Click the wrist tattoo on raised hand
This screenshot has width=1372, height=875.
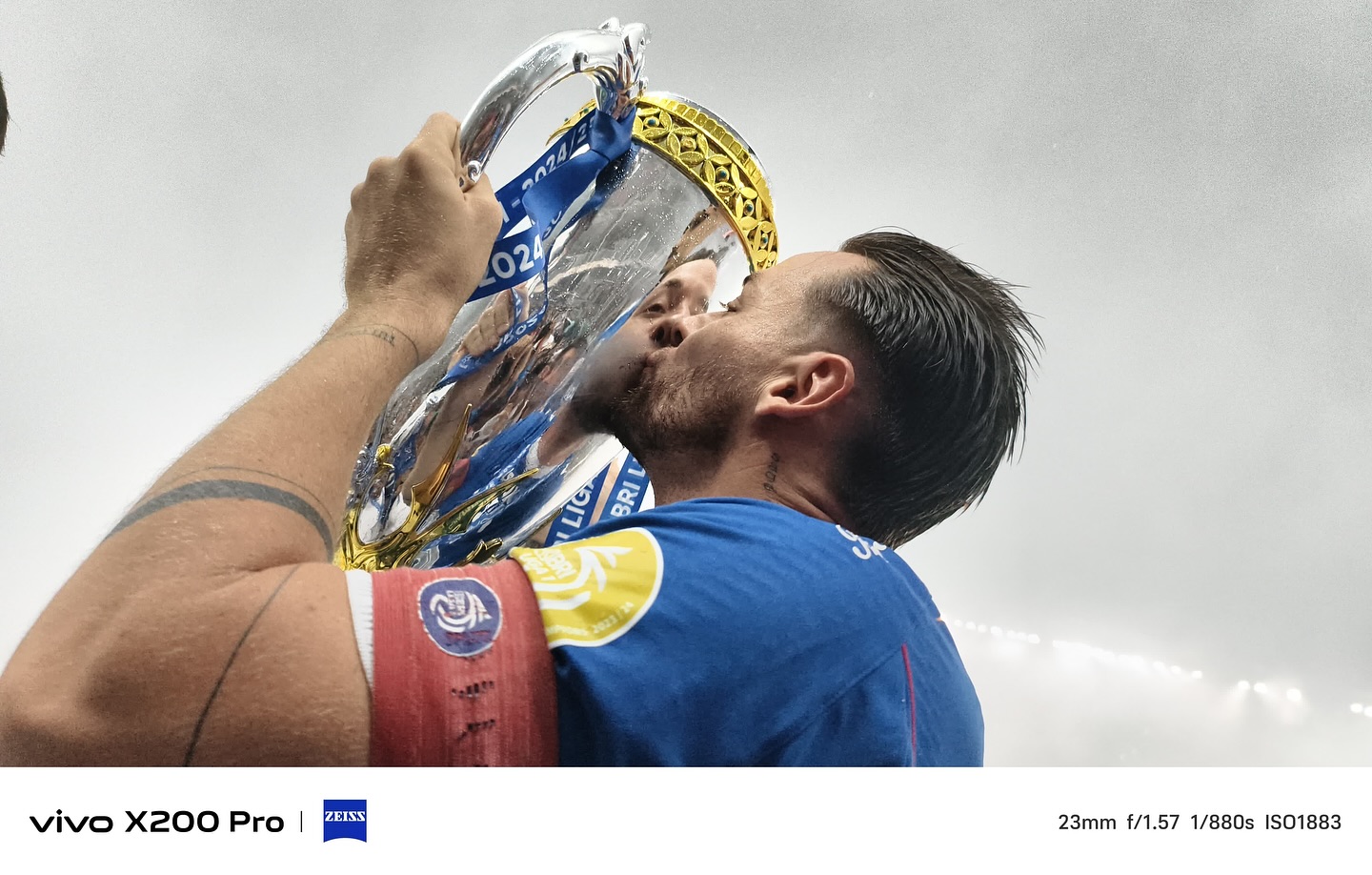tap(370, 336)
